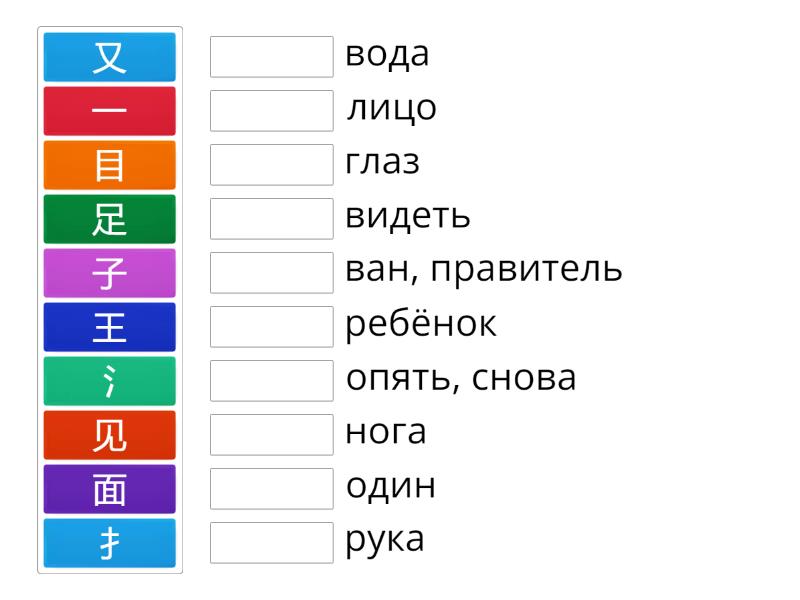Select the empty slot beside лицо

click(271, 111)
